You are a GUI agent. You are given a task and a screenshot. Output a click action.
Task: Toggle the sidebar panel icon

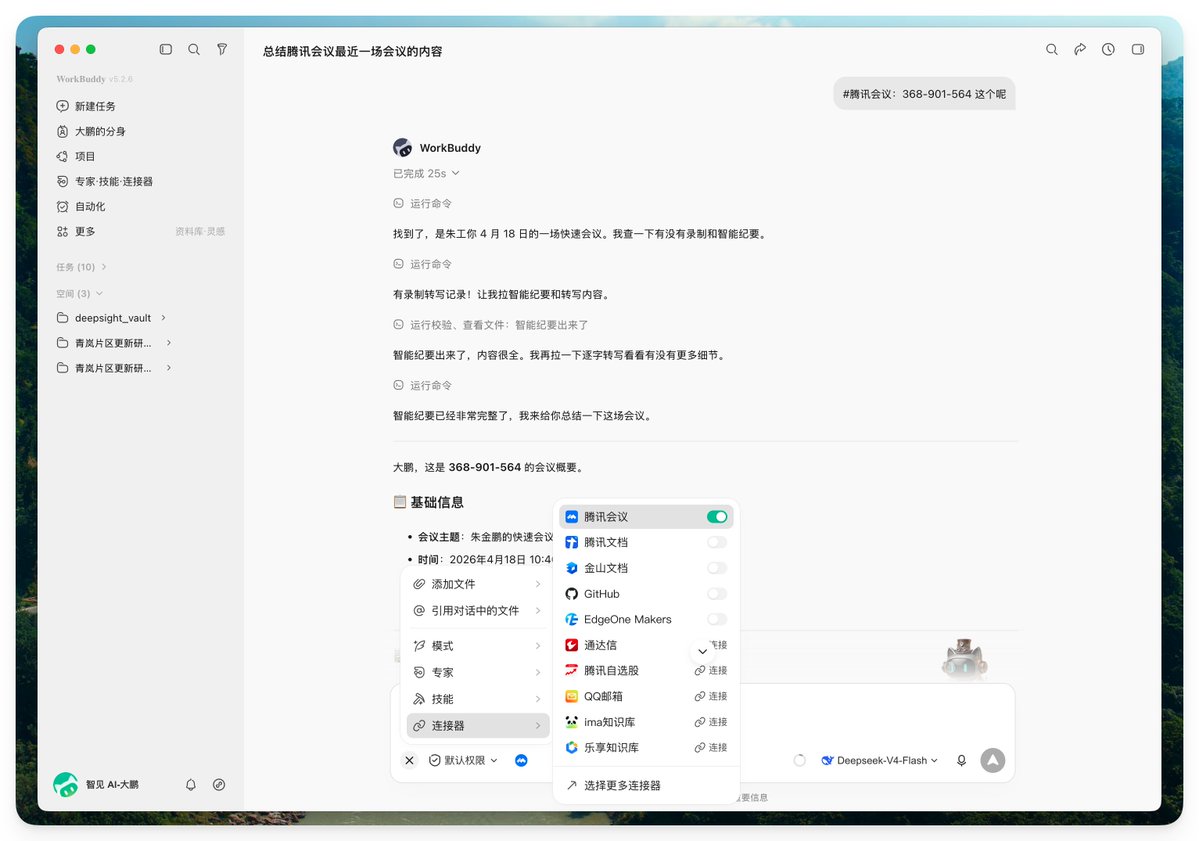pyautogui.click(x=166, y=49)
